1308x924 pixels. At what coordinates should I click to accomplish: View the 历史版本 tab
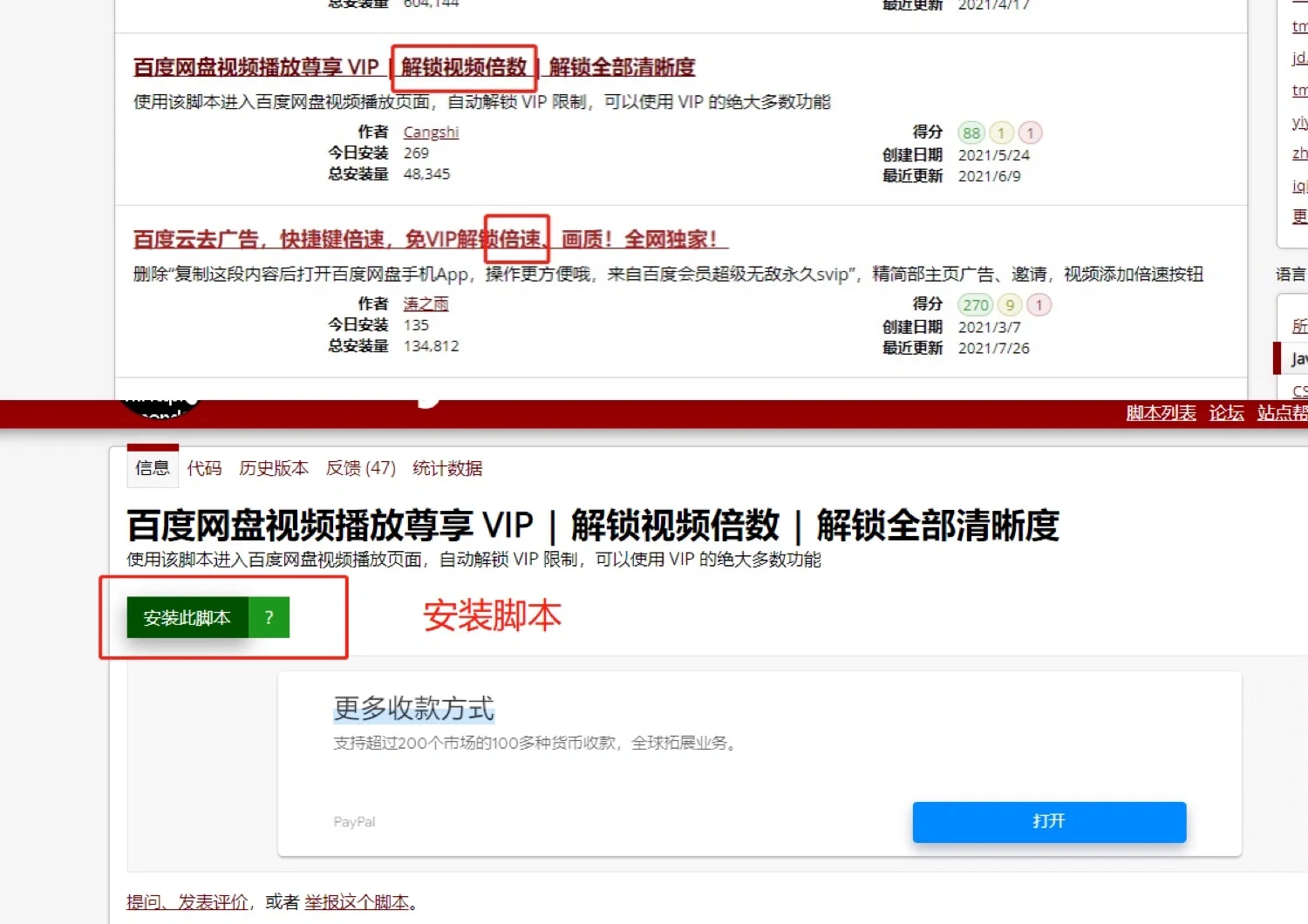pos(273,468)
